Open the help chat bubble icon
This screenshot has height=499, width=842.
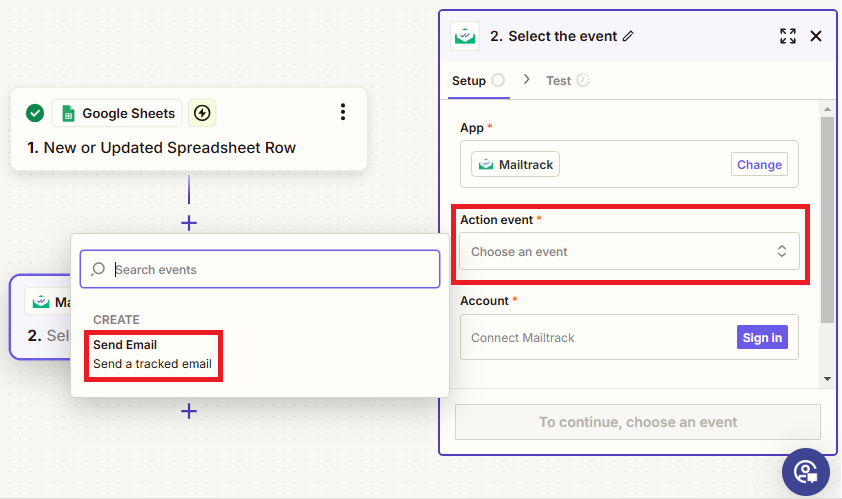805,471
